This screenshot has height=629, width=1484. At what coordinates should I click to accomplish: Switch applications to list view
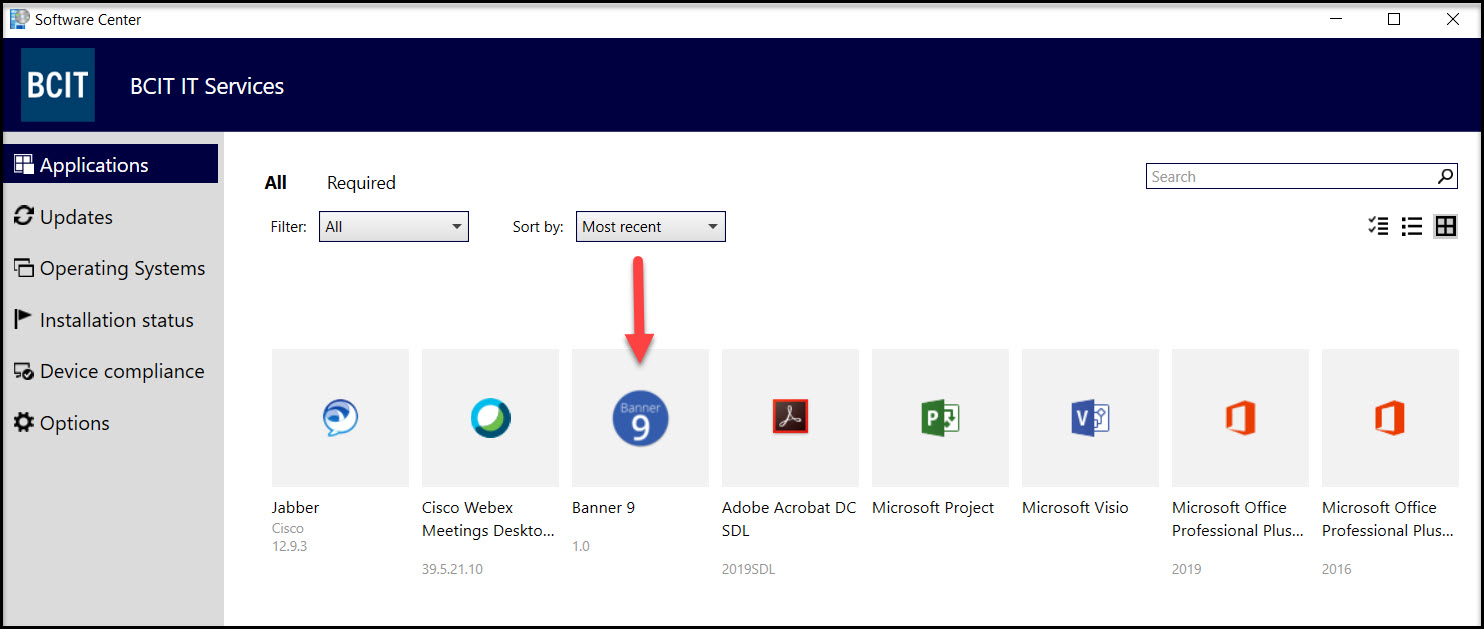(x=1412, y=226)
